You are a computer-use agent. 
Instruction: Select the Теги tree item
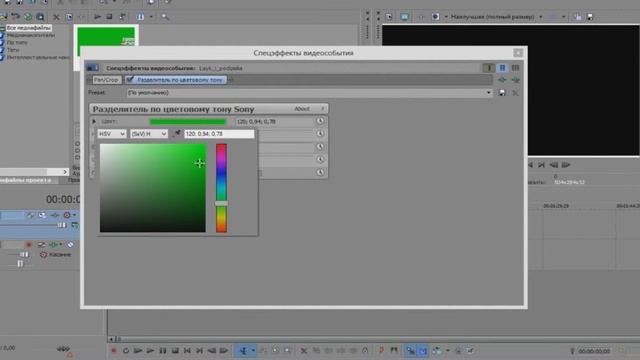(13, 50)
